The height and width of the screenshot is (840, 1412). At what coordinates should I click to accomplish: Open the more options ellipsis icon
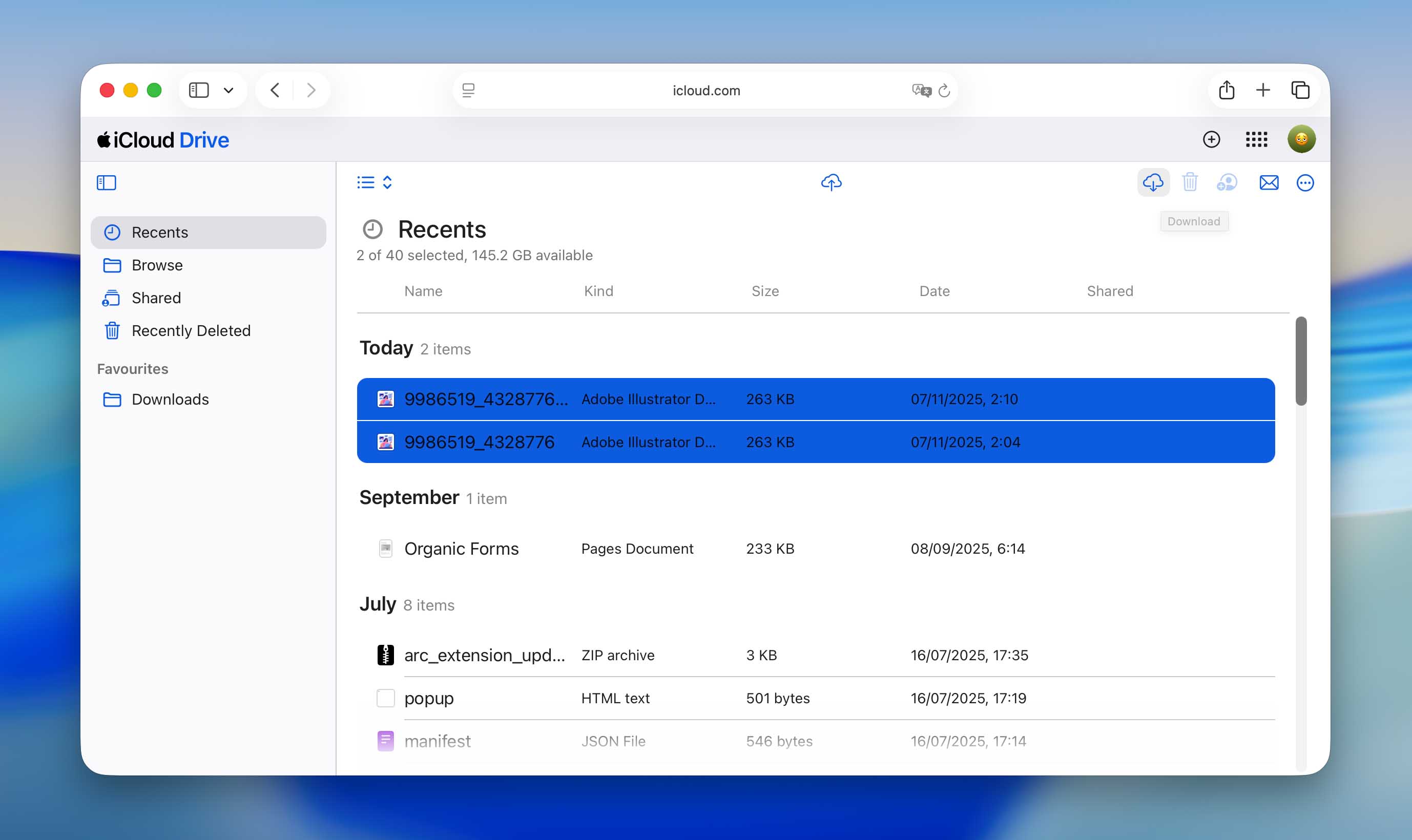[1305, 182]
